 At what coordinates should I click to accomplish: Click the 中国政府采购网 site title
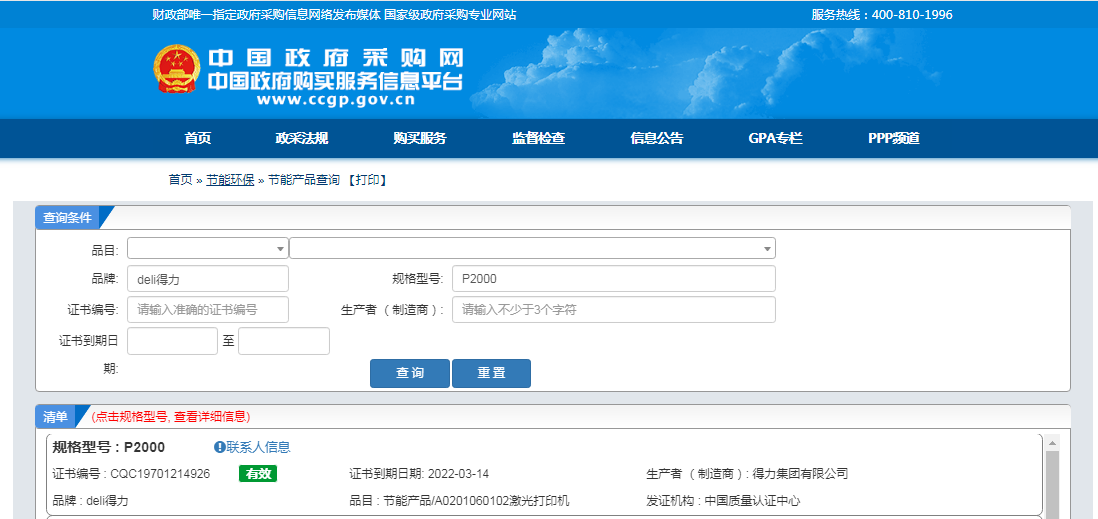(336, 58)
